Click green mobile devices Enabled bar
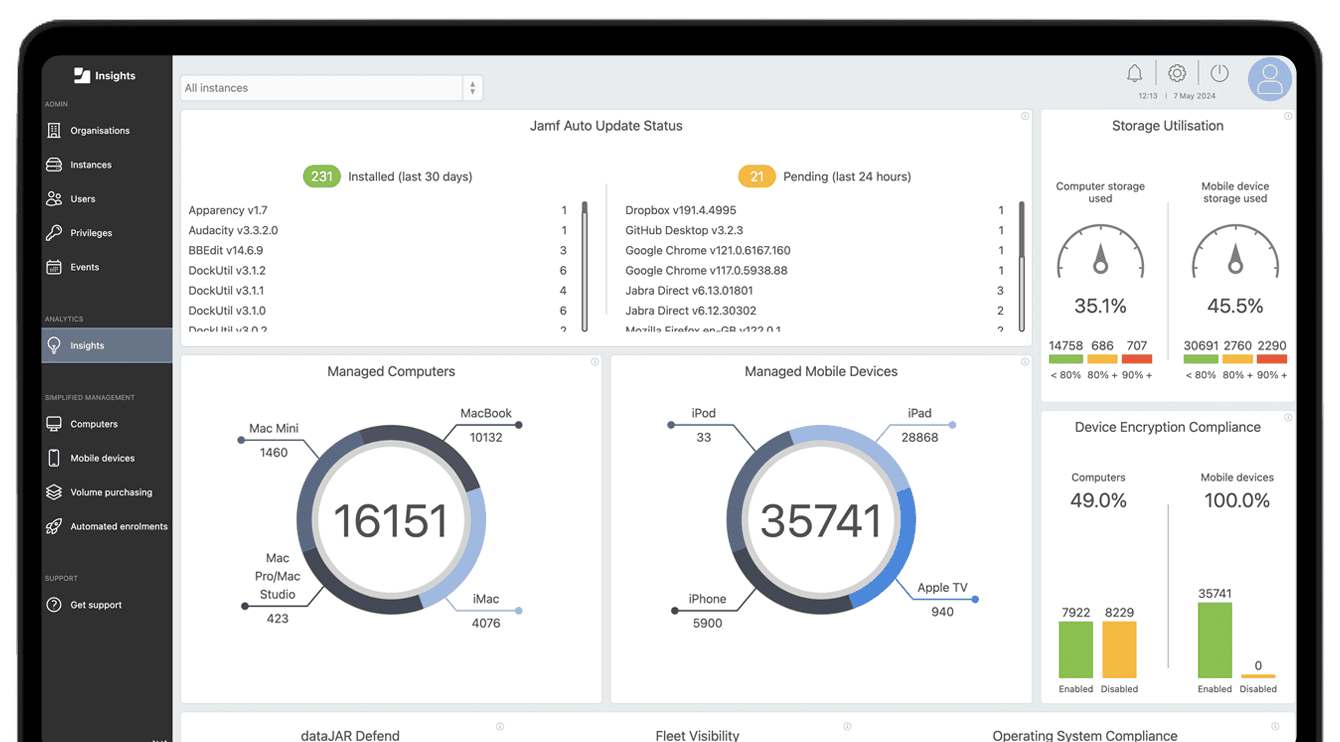 point(1215,641)
